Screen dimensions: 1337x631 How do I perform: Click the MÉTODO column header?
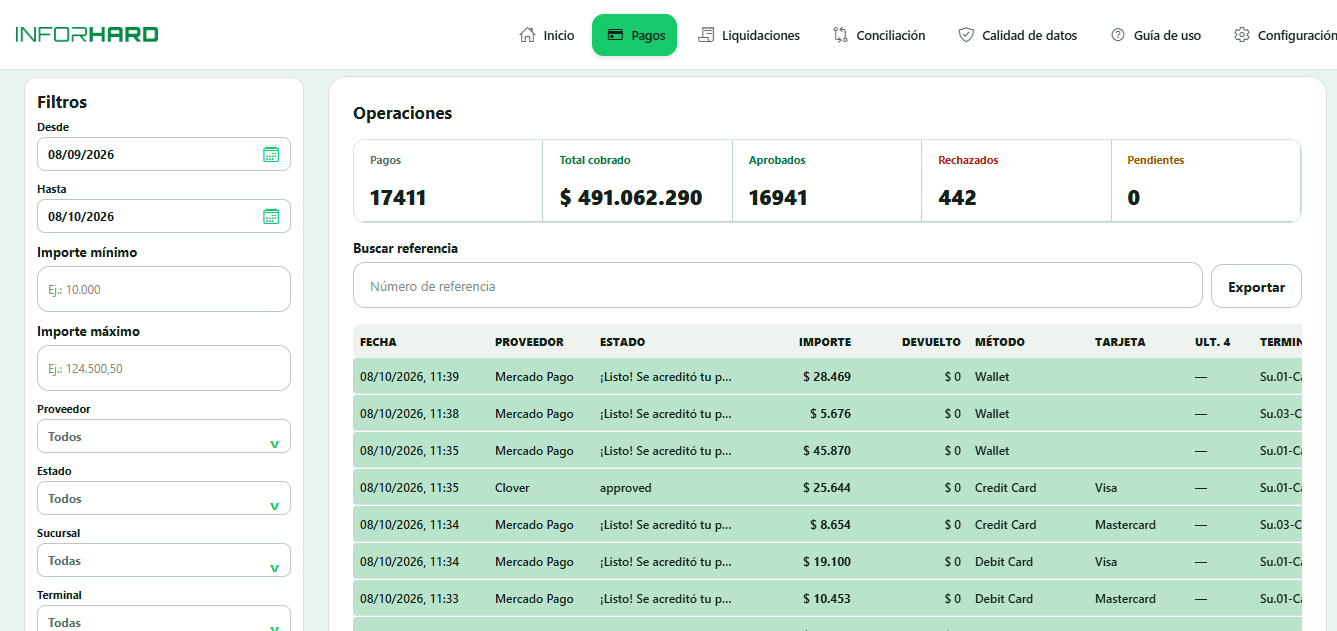click(1000, 342)
